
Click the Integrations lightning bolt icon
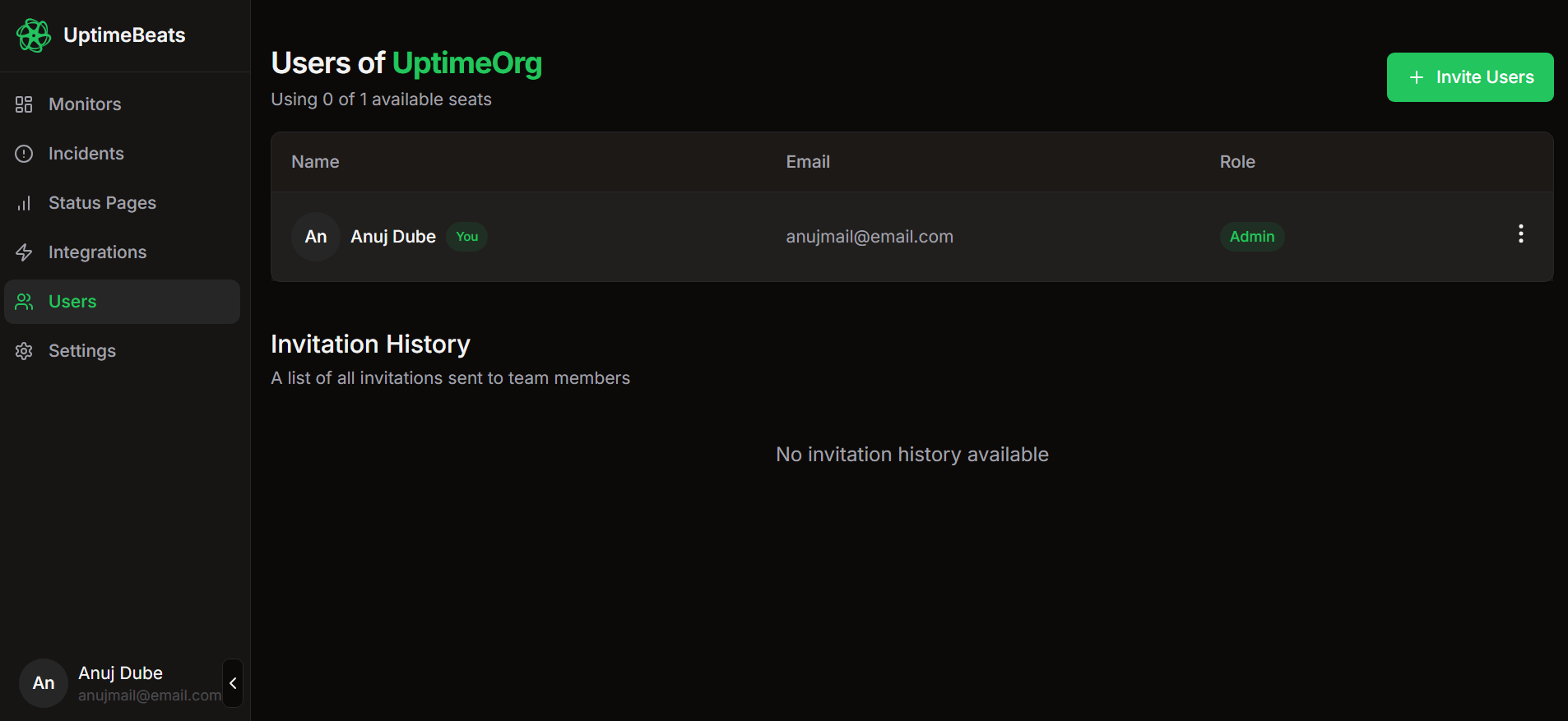pyautogui.click(x=24, y=252)
